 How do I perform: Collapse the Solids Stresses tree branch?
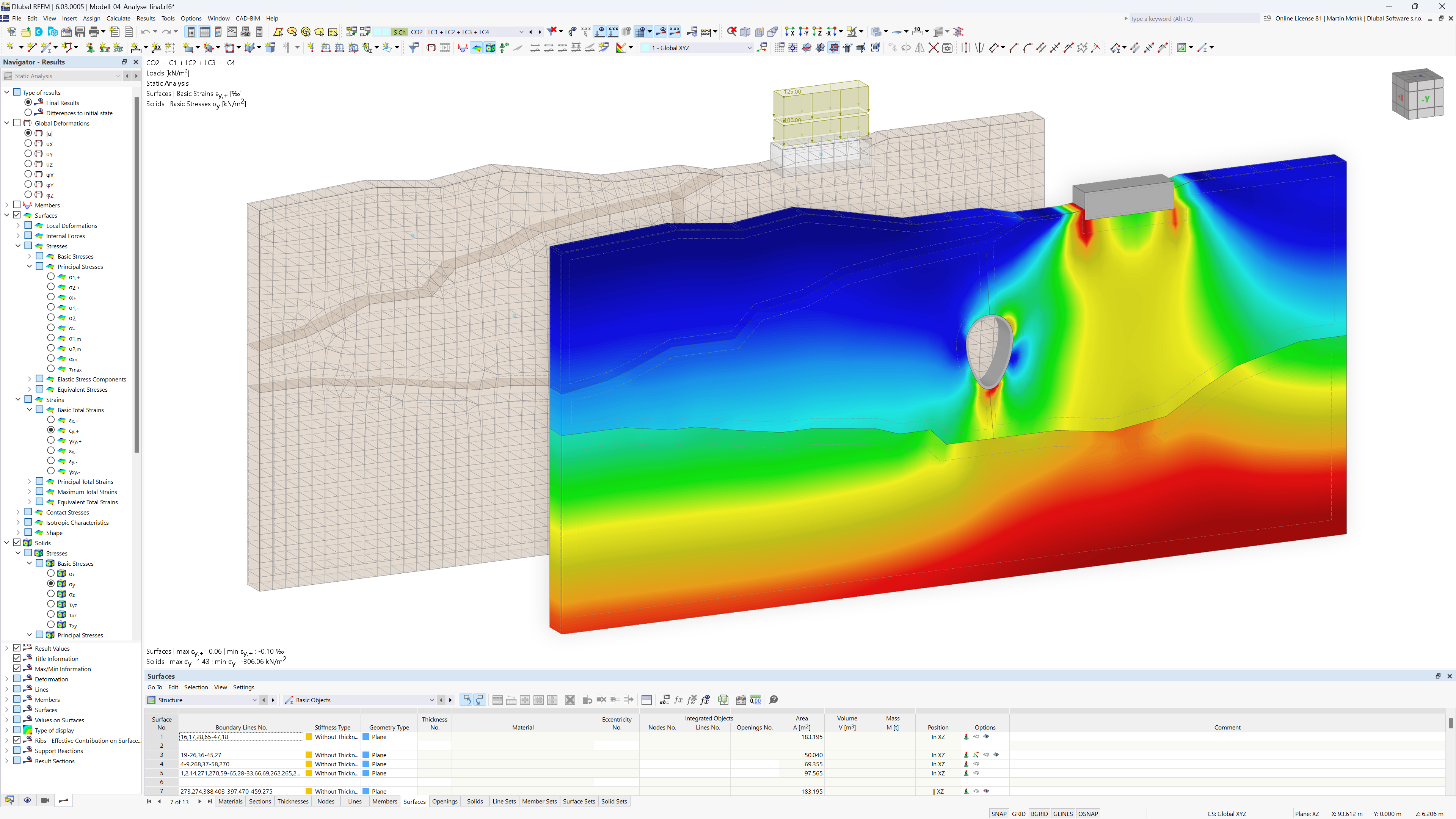click(x=18, y=553)
